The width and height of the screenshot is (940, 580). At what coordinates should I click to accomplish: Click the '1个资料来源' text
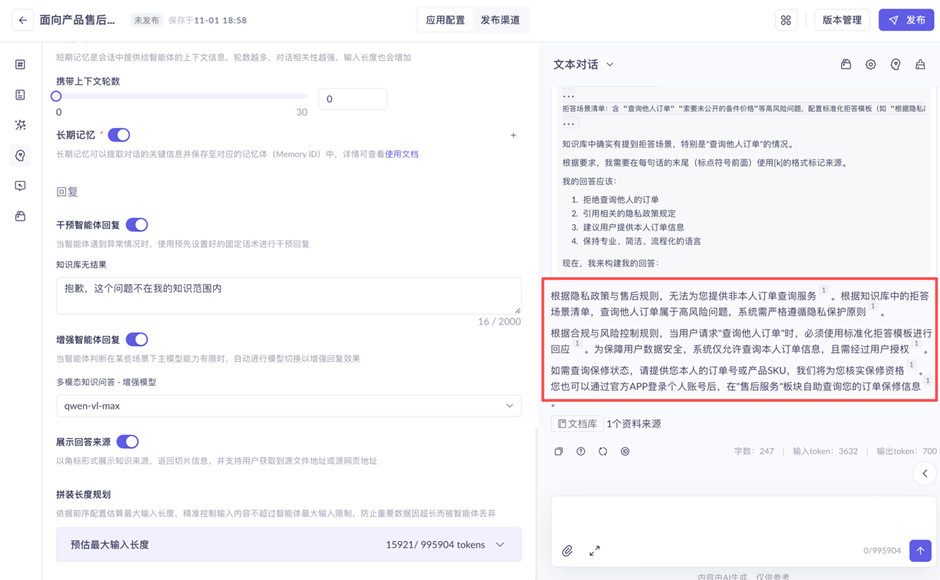pyautogui.click(x=634, y=424)
